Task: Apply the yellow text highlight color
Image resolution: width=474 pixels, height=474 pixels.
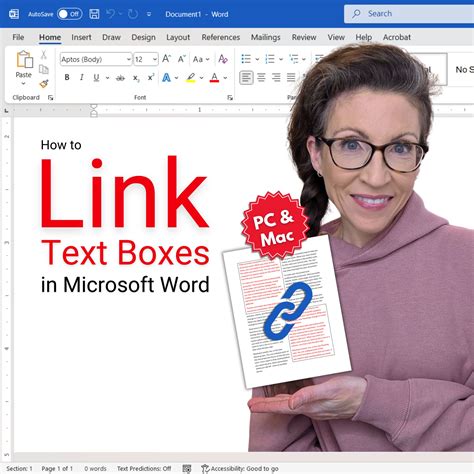Action: pyautogui.click(x=191, y=78)
